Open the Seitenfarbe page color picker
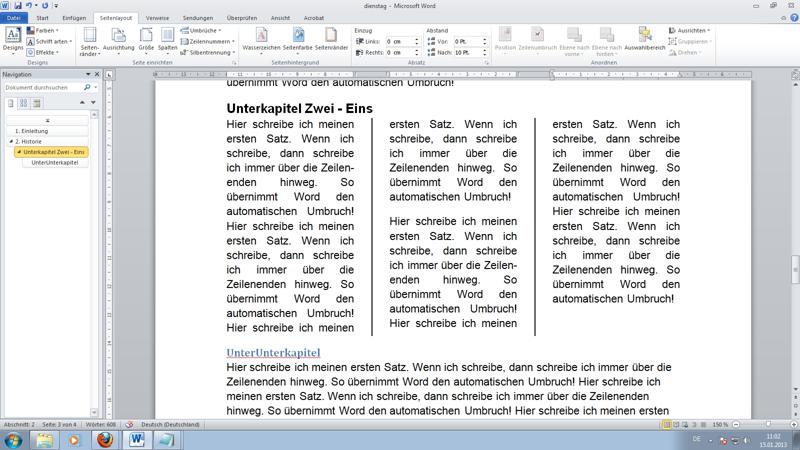Image resolution: width=800 pixels, height=450 pixels. coord(298,40)
